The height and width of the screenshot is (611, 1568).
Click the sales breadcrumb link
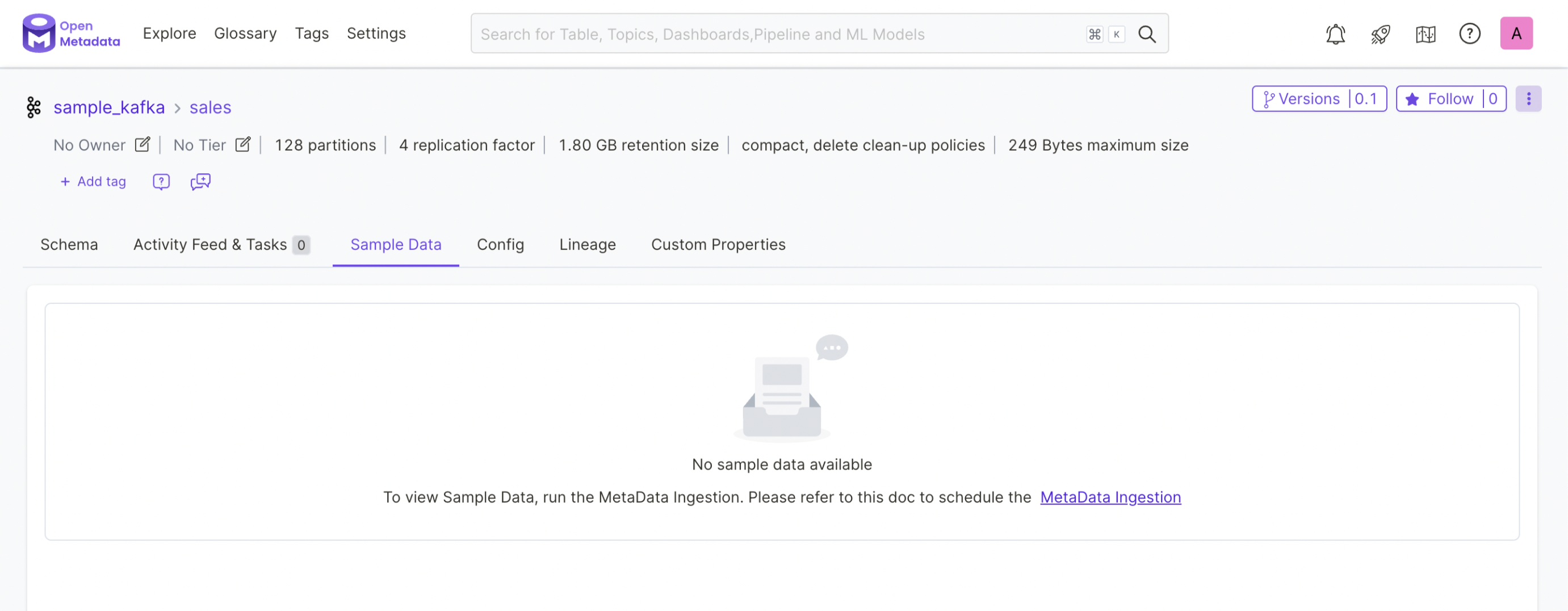point(210,108)
